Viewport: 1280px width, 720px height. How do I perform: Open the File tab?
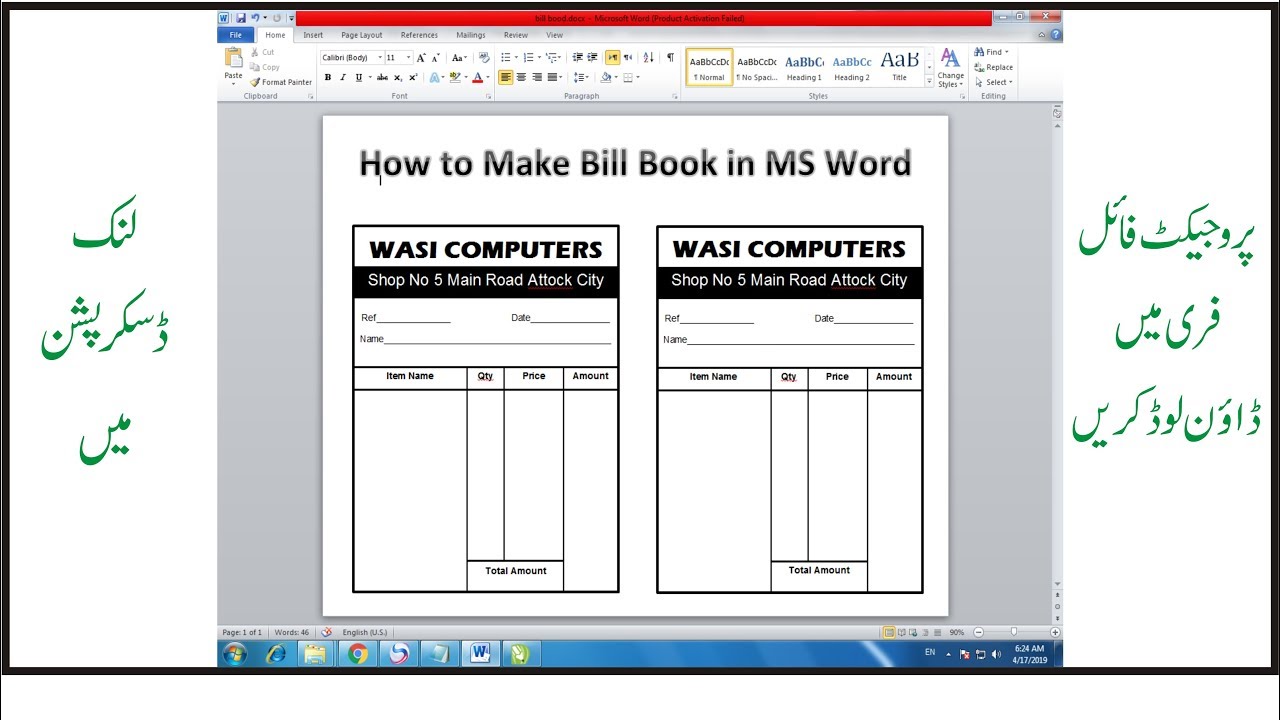236,35
